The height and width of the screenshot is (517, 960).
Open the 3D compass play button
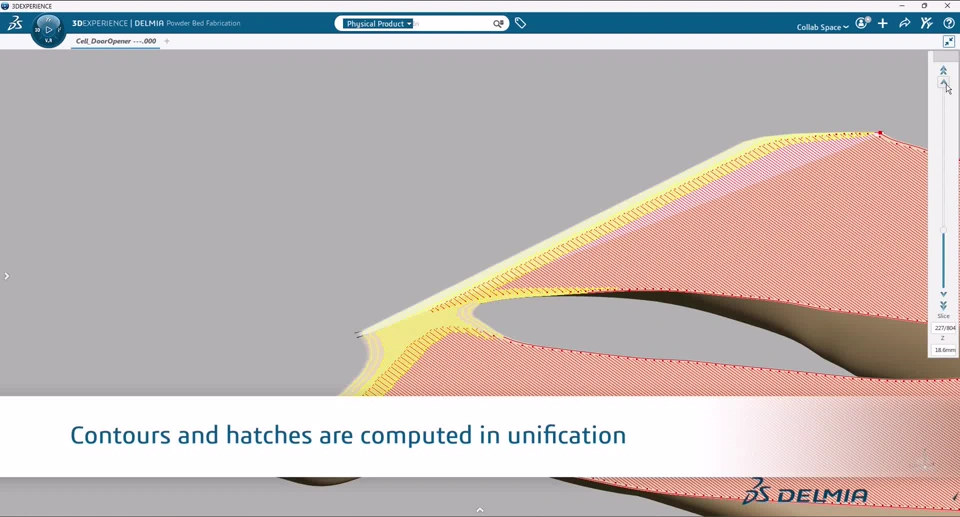48,29
